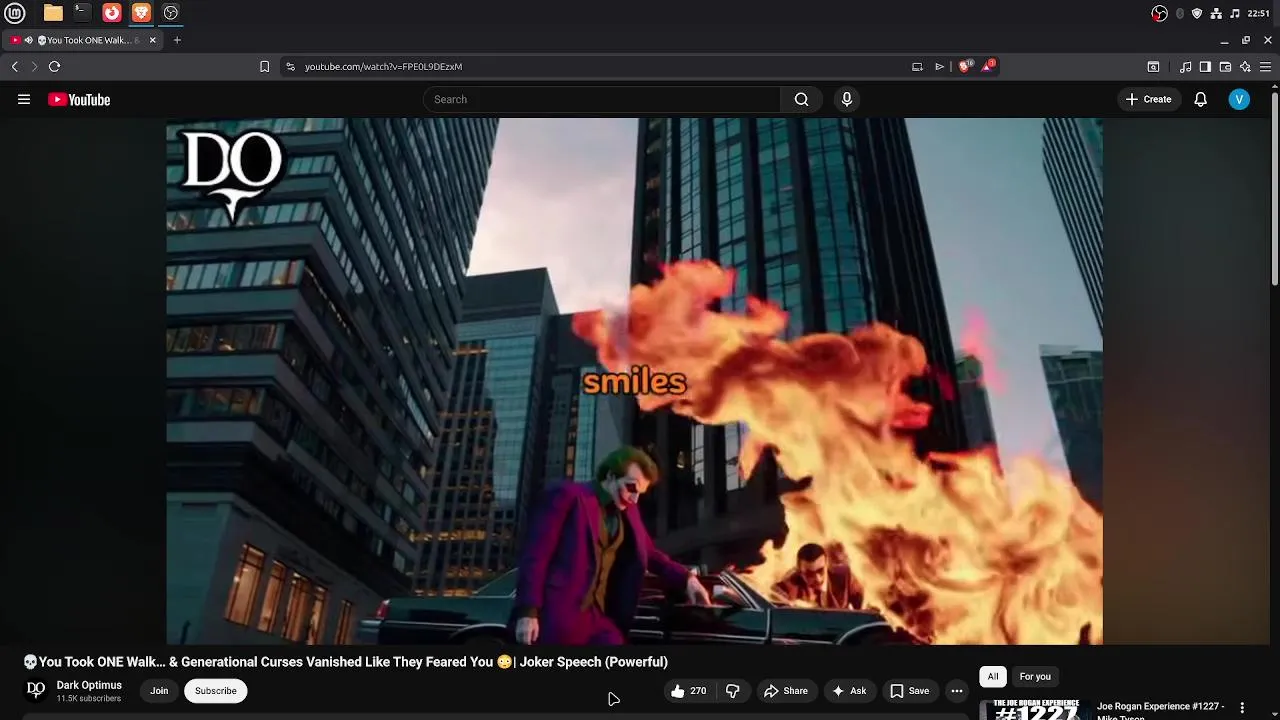Open a new browser tab
The width and height of the screenshot is (1280, 720).
click(177, 40)
